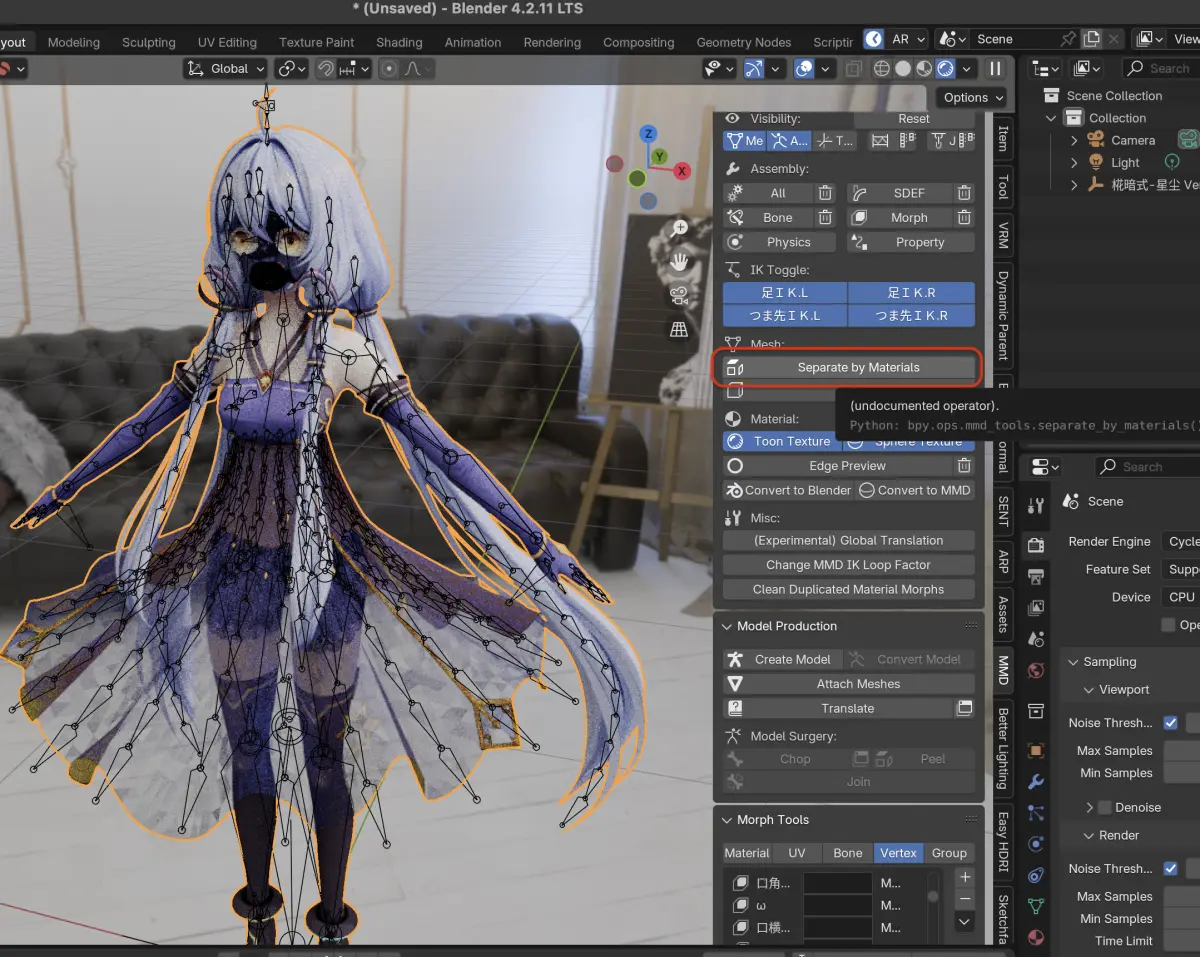Image resolution: width=1200 pixels, height=957 pixels.
Task: Open the World properties tab icon
Action: 1036,670
